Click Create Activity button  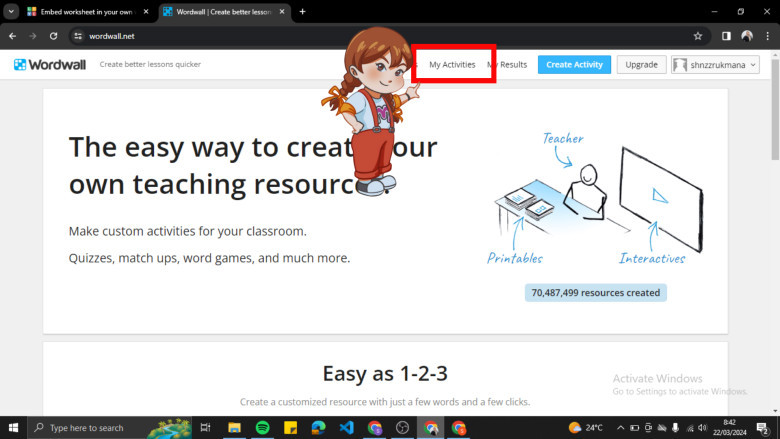(x=574, y=65)
